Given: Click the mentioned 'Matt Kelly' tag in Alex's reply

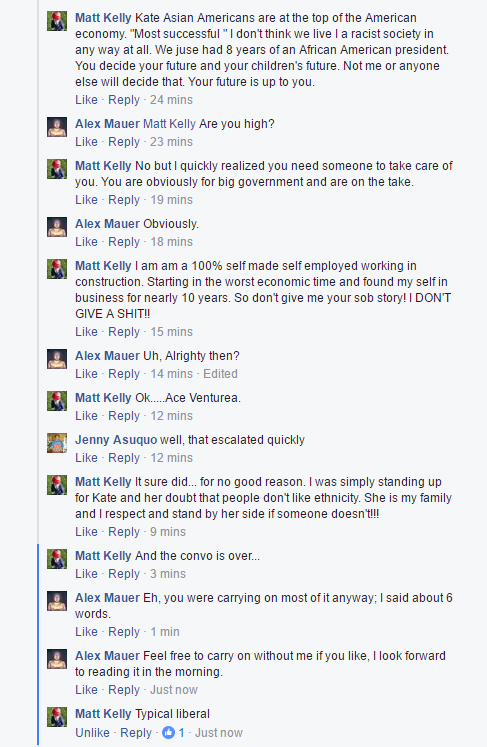Looking at the screenshot, I should click(x=169, y=124).
